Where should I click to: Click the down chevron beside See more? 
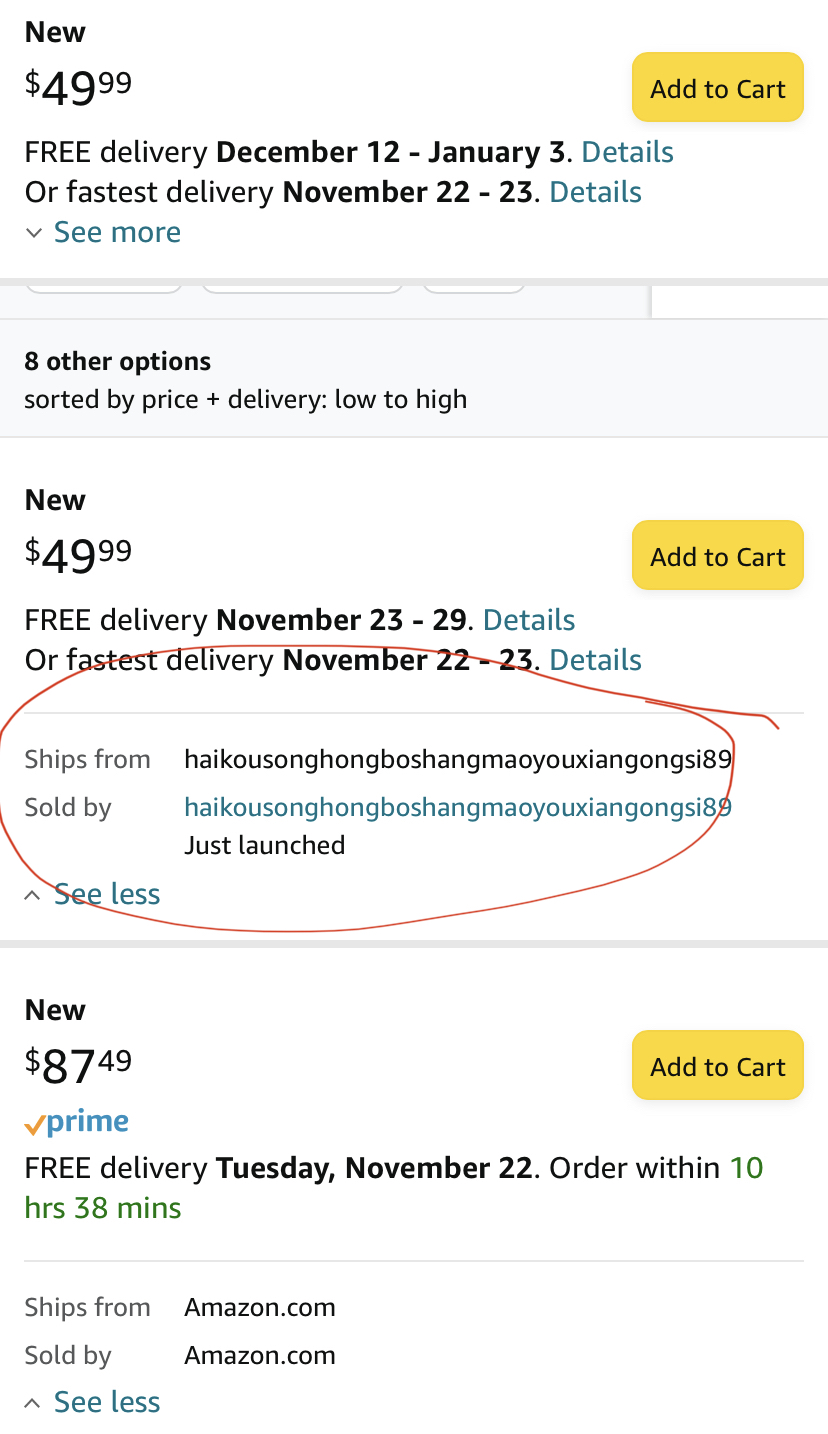pyautogui.click(x=34, y=233)
